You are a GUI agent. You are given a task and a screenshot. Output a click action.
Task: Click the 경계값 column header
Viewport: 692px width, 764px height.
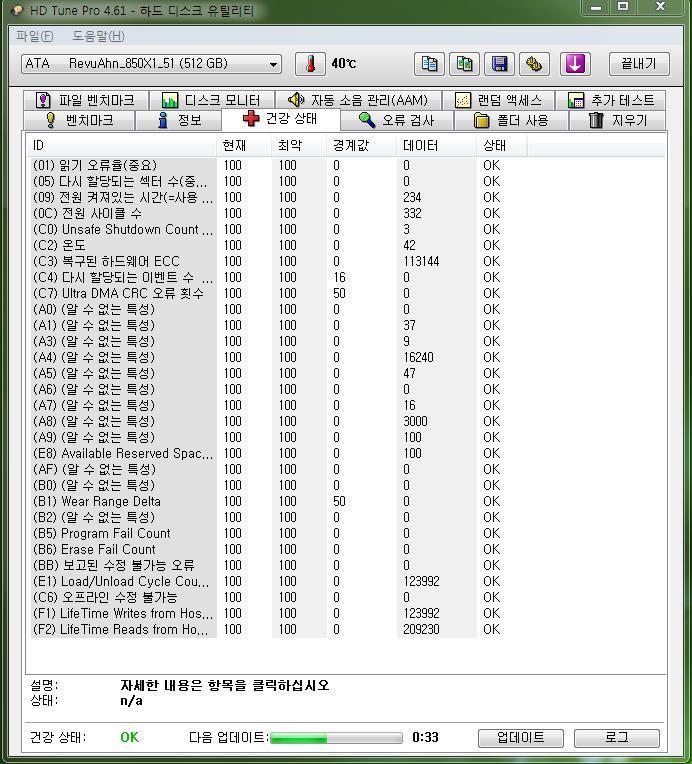tap(361, 146)
